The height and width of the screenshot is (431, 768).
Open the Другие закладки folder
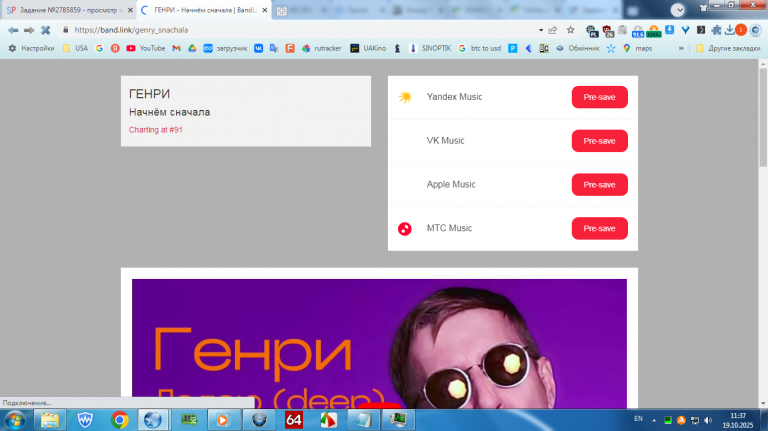coord(728,48)
